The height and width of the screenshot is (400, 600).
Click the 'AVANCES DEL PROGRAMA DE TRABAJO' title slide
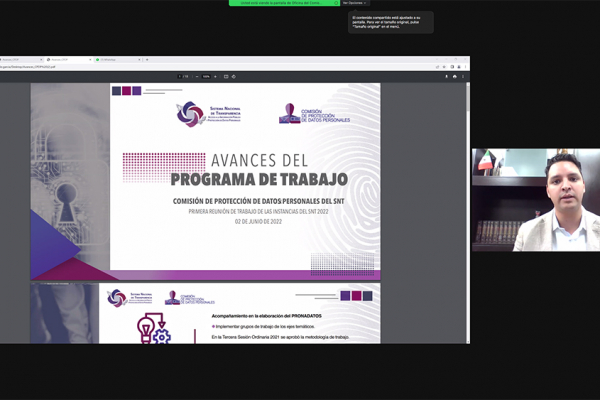click(x=205, y=181)
